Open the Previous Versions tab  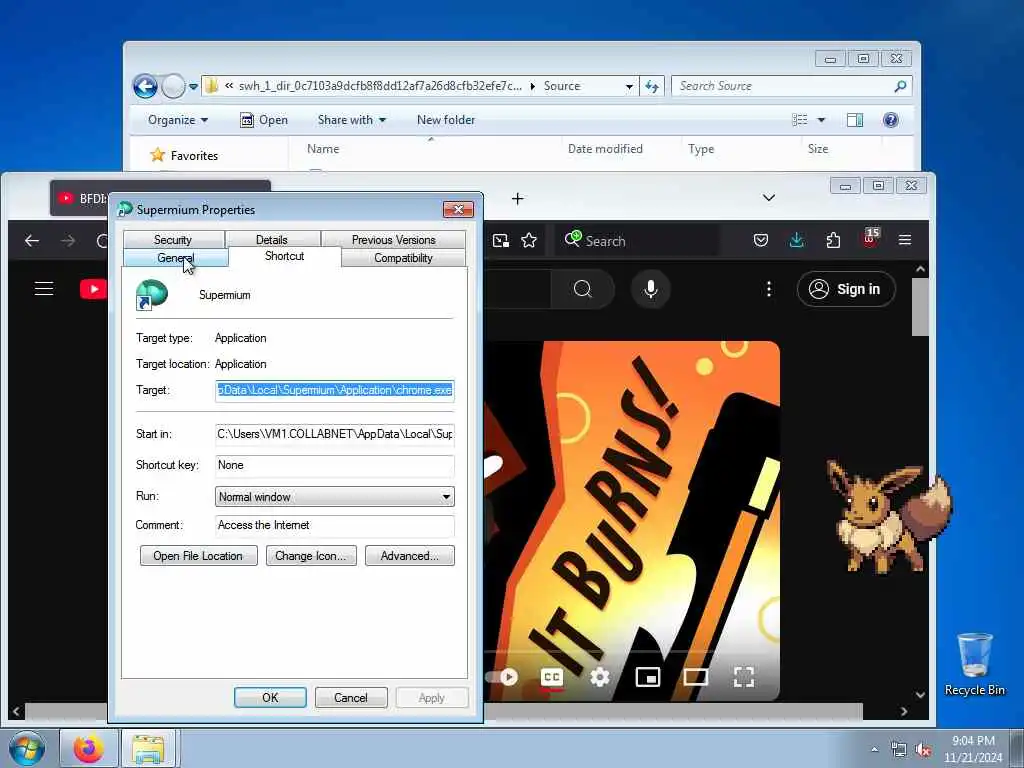click(x=394, y=240)
